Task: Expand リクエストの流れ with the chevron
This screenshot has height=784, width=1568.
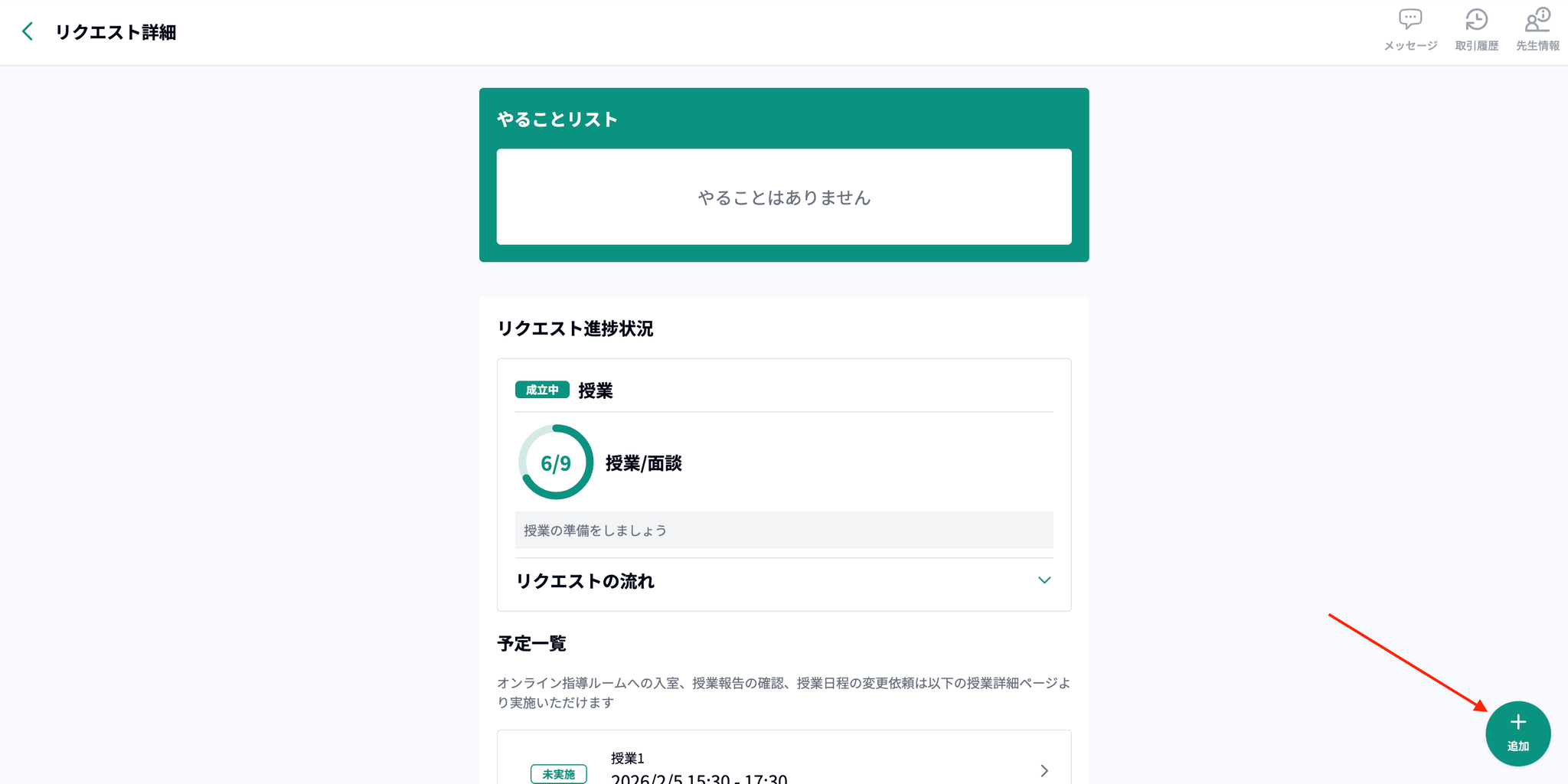Action: [1044, 580]
